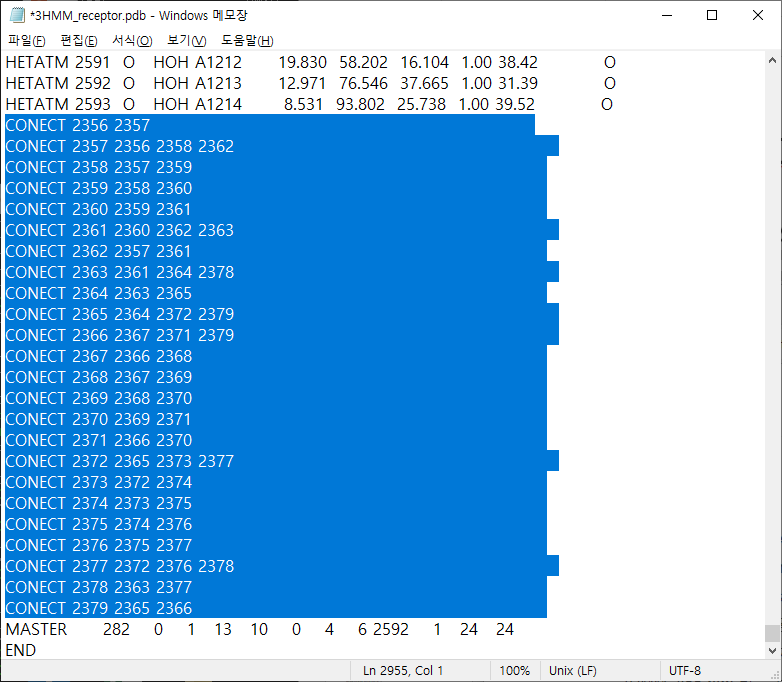Viewport: 782px width, 682px height.
Task: Click line CONECT 2366 2367 2371 2379
Action: pyautogui.click(x=120, y=335)
